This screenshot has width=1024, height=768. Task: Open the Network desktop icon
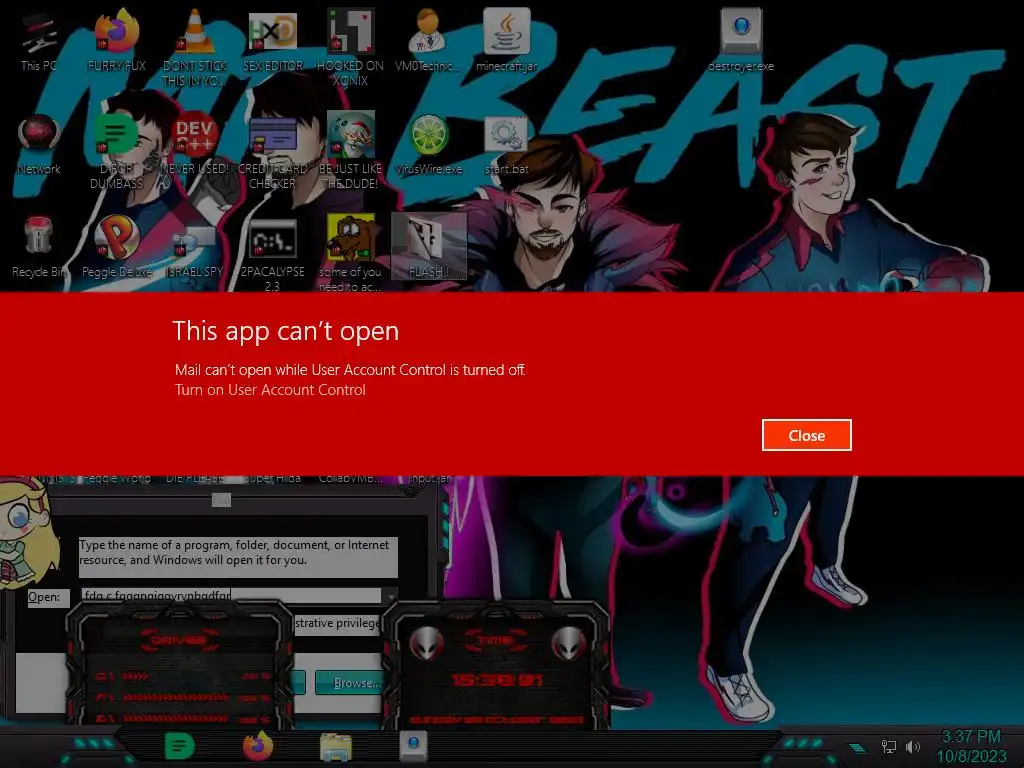tap(39, 145)
